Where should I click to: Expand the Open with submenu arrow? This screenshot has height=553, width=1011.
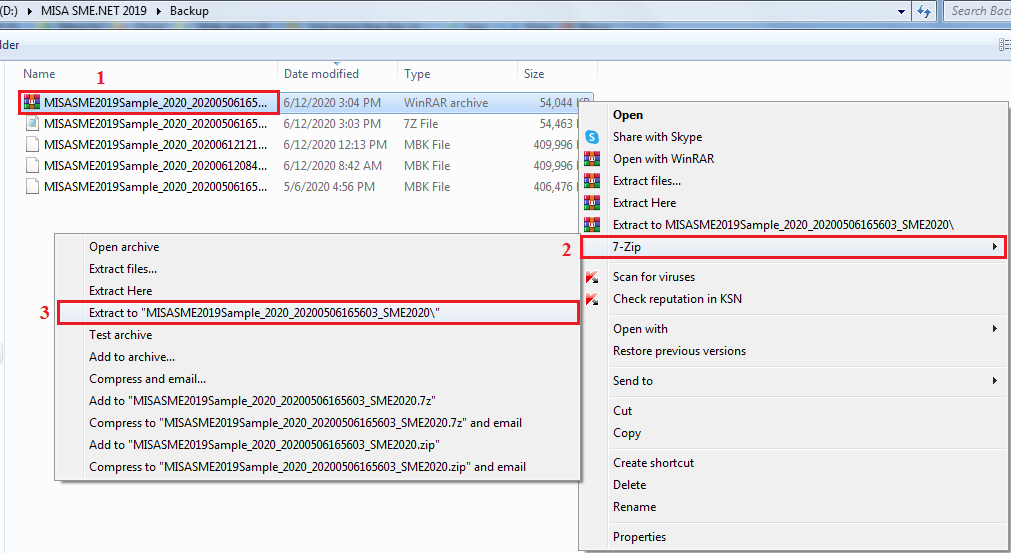tap(995, 329)
